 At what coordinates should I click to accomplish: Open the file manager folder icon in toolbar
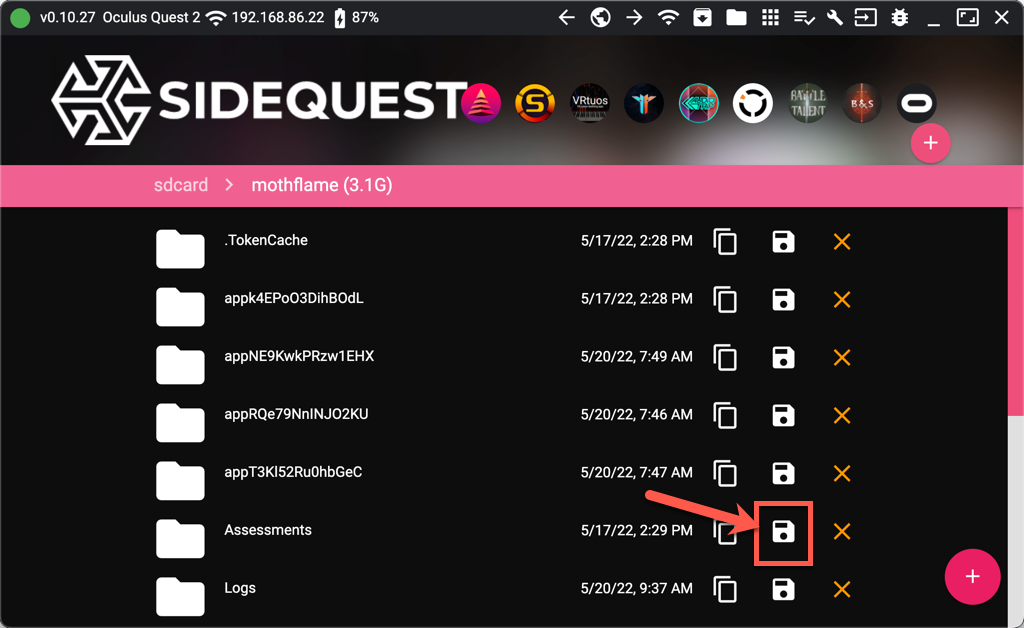(x=736, y=18)
